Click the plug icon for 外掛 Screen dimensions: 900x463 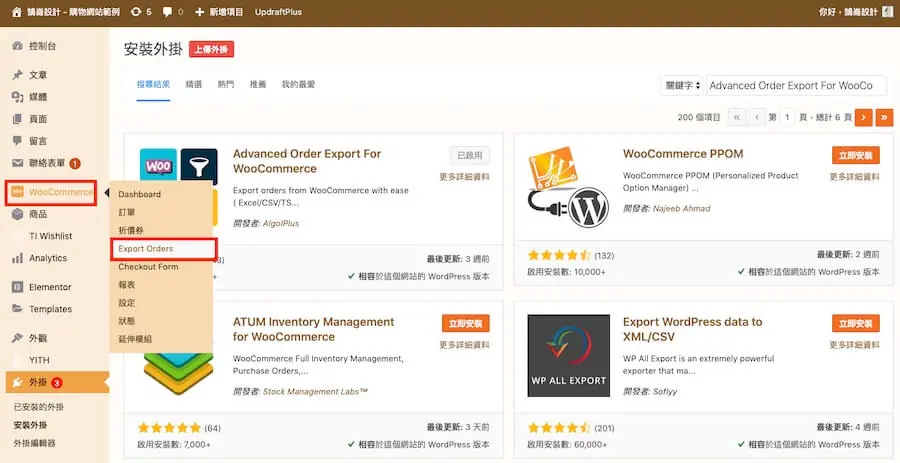[17, 382]
